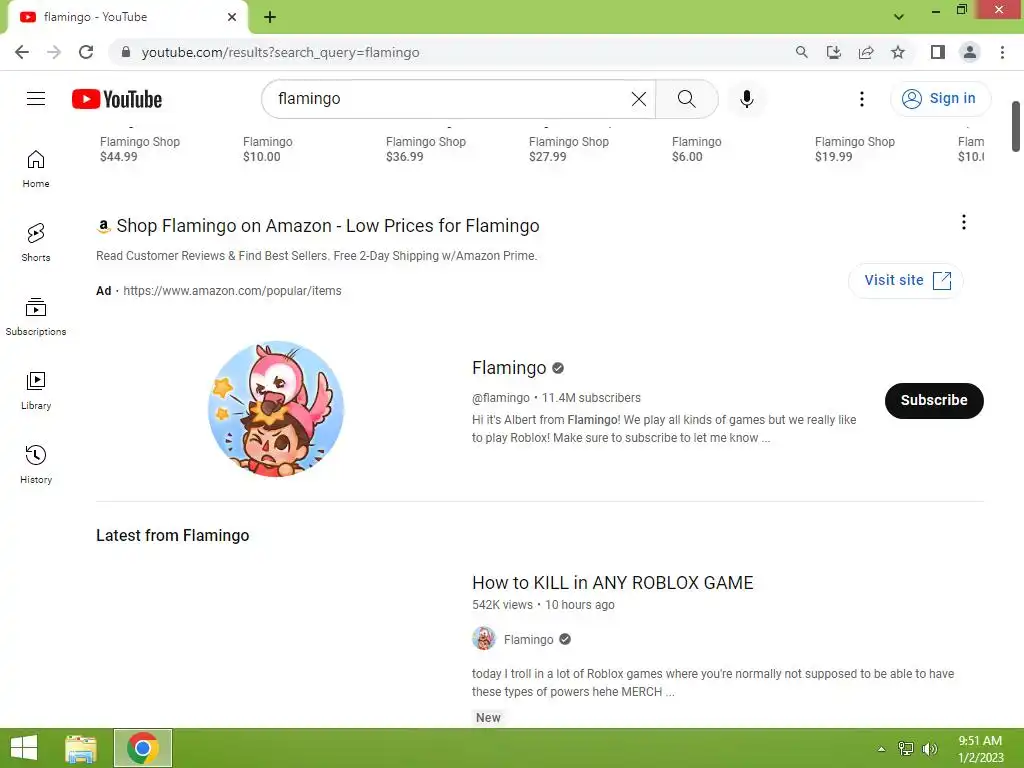Open the Flamingo channel avatar
The width and height of the screenshot is (1024, 768).
coord(276,408)
